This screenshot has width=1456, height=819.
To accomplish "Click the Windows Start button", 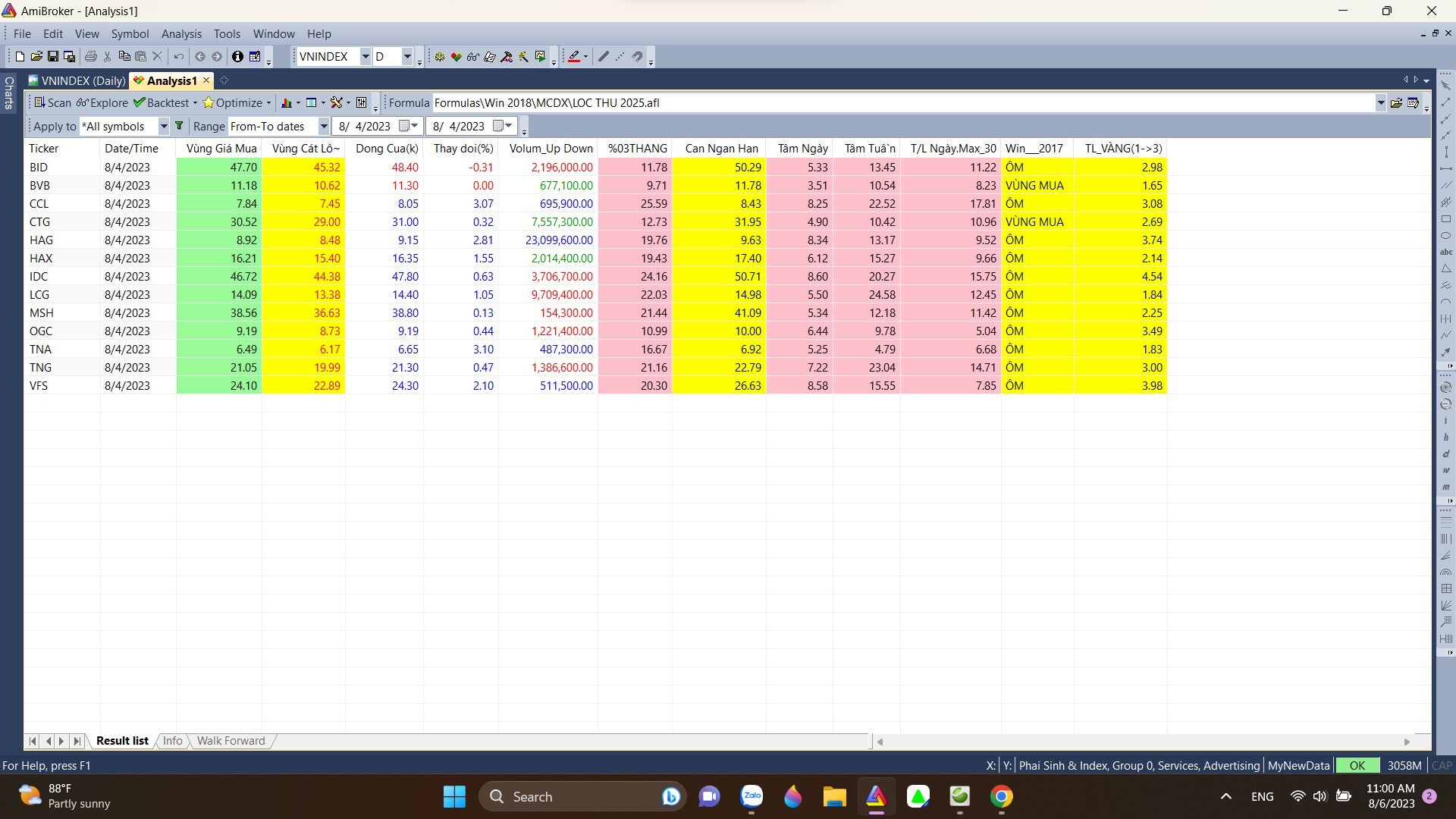I will coord(454,796).
